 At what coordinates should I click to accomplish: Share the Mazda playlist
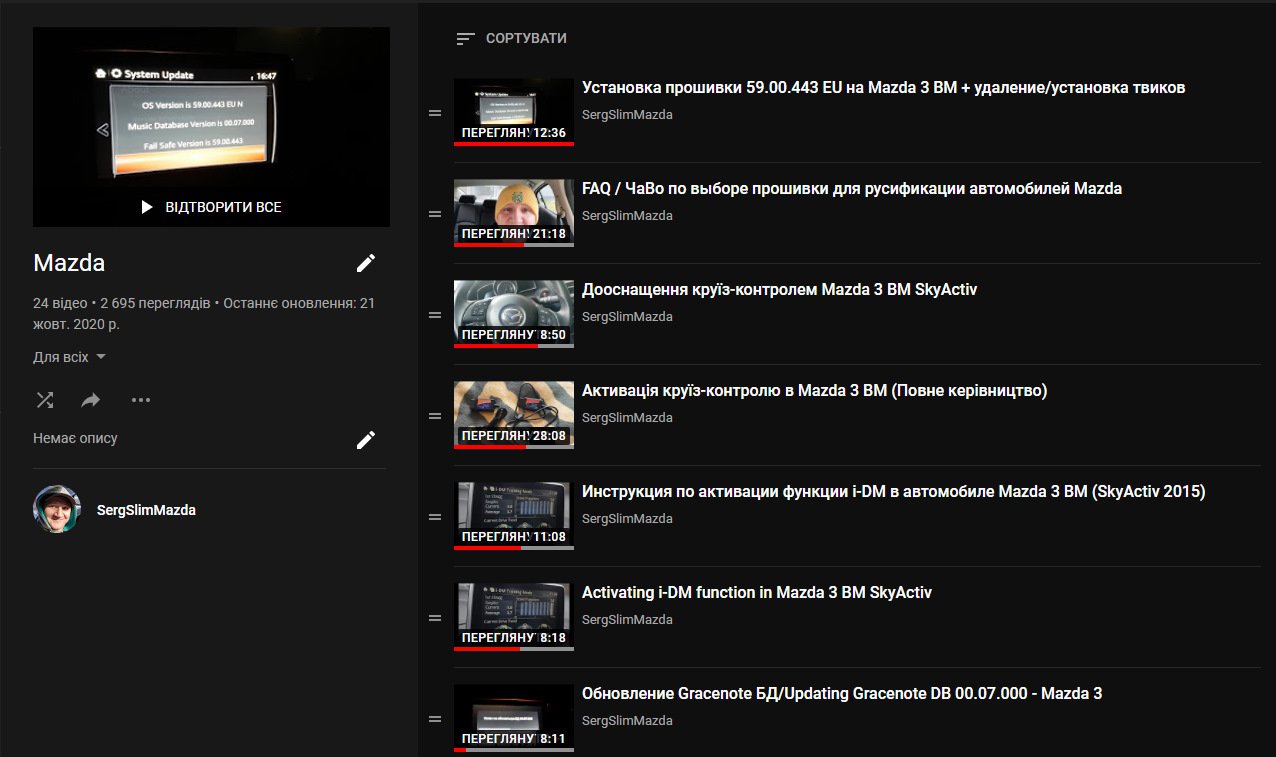click(91, 400)
